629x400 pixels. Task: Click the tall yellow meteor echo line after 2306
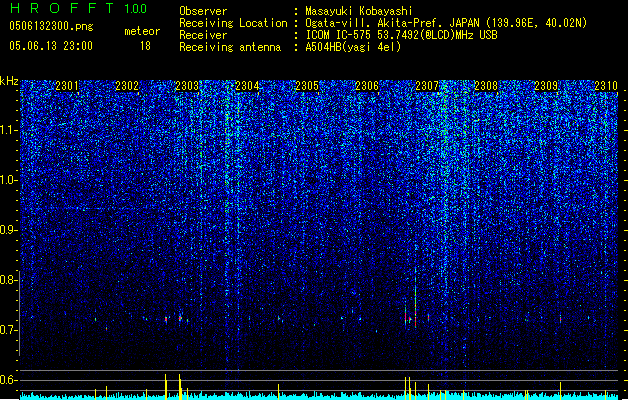pos(416,297)
